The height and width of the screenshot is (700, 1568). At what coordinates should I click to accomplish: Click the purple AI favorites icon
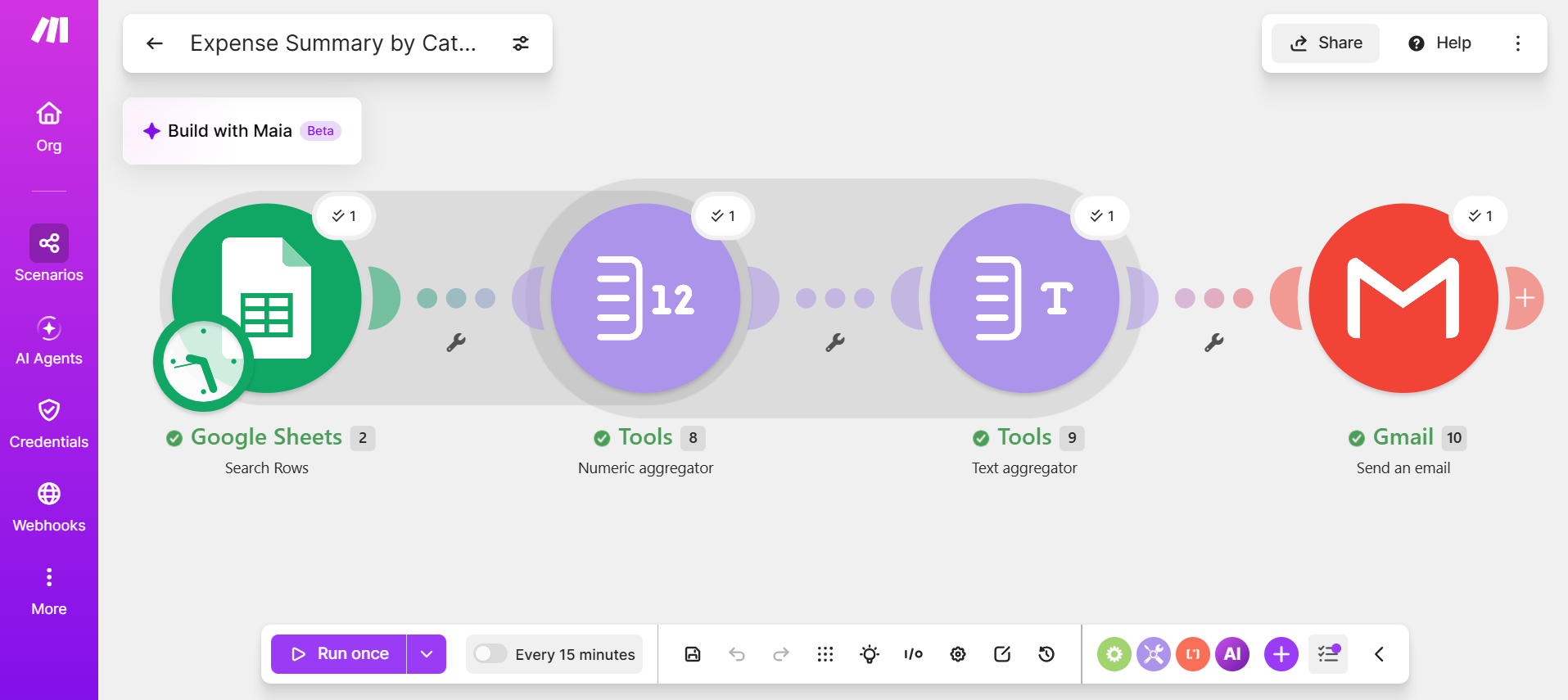point(1232,654)
